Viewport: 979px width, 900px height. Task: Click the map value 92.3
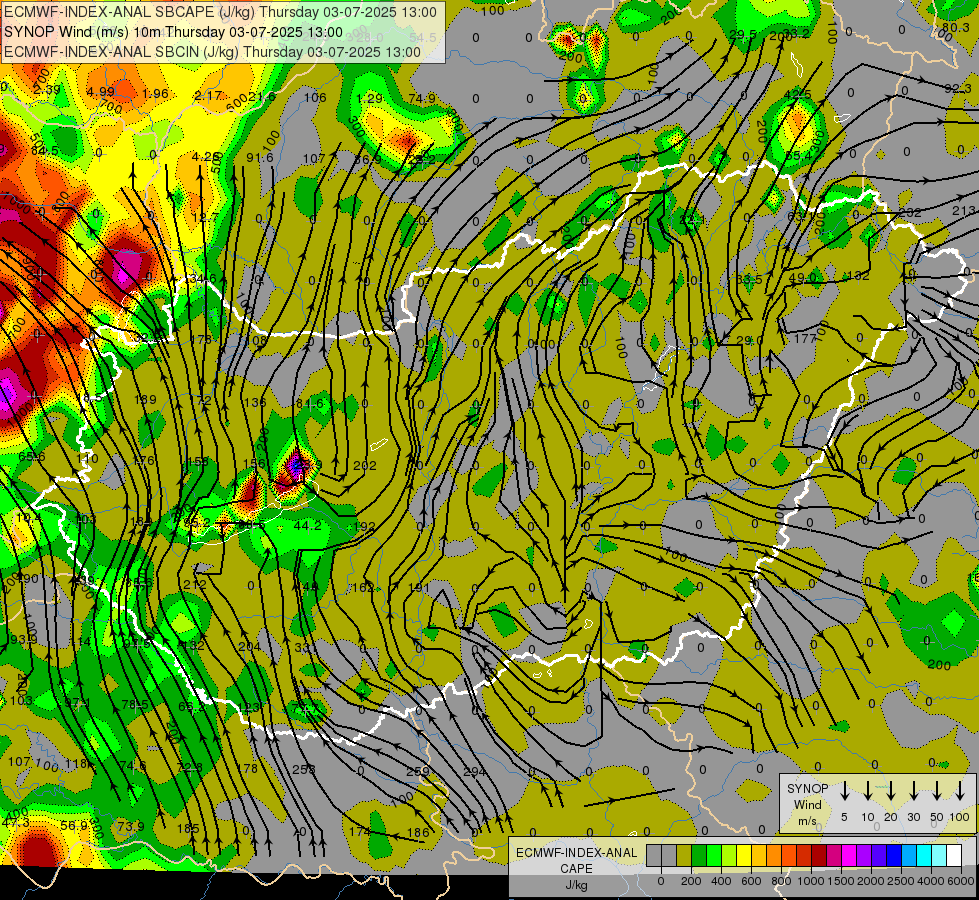coord(958,89)
